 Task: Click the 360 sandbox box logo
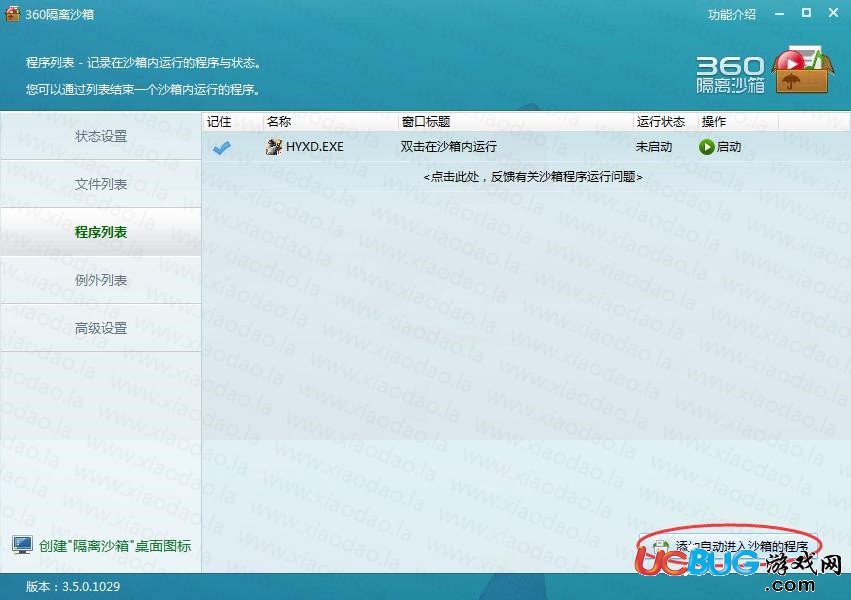pos(802,71)
